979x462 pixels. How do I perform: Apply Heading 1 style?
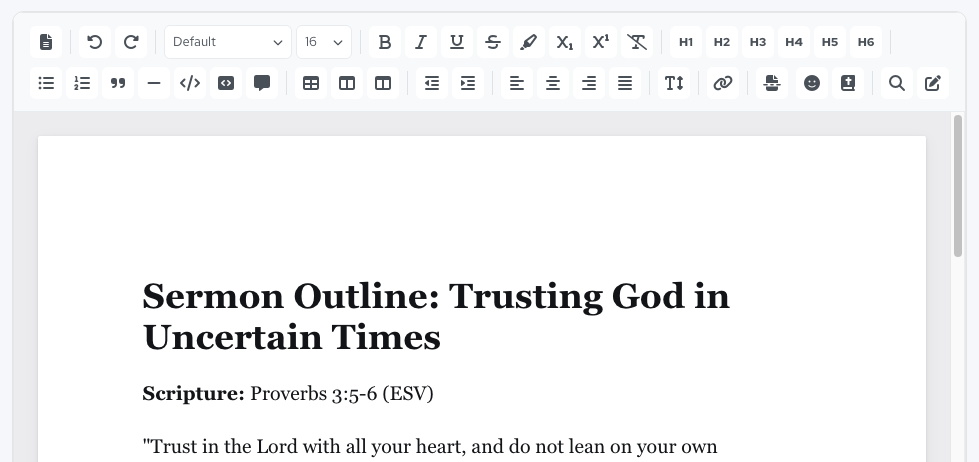point(686,42)
